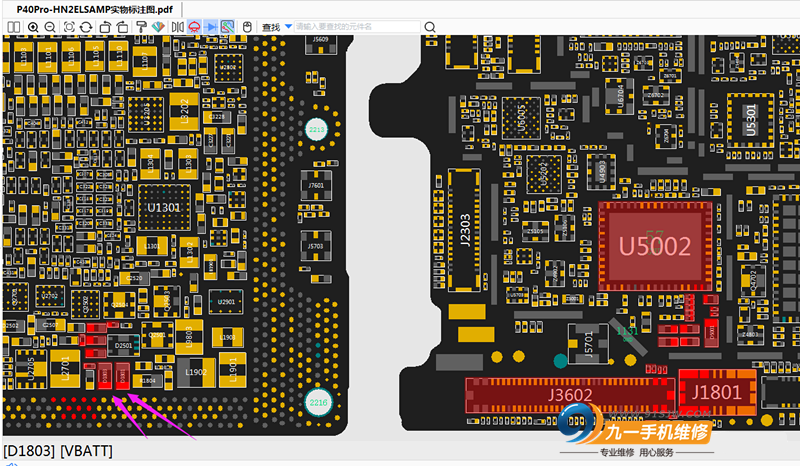The width and height of the screenshot is (800, 466).
Task: Select the P40Pro-HN2ELSAMP pdf tab
Action: [x=94, y=9]
